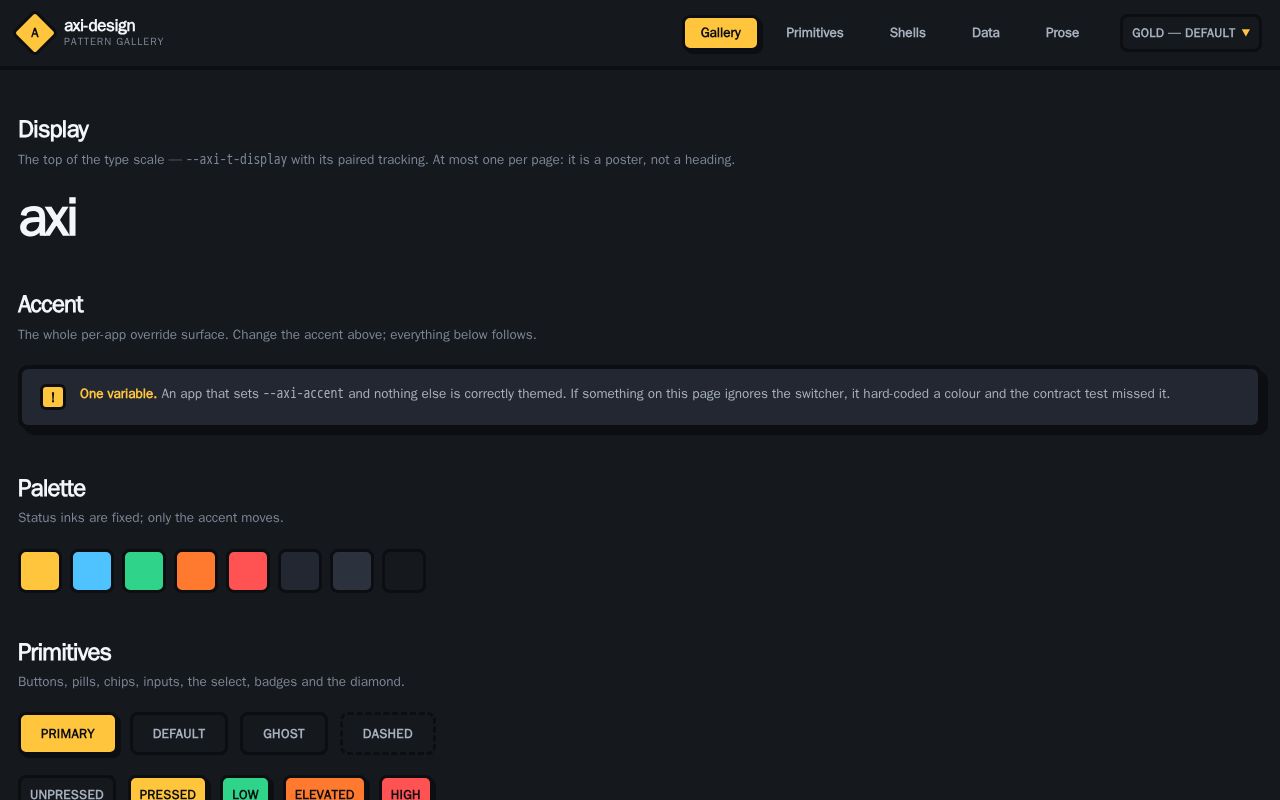Click the "--axi-accent" code text

coord(303,394)
